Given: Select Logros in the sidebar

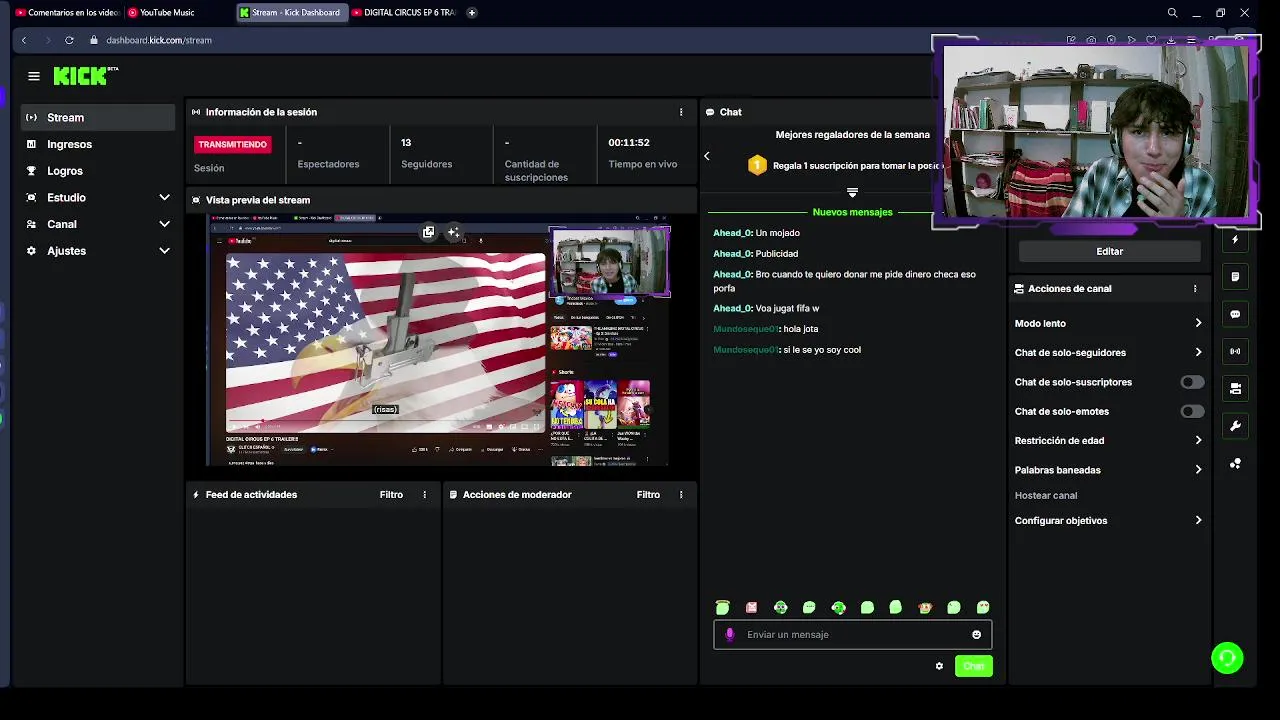Looking at the screenshot, I should (98, 171).
